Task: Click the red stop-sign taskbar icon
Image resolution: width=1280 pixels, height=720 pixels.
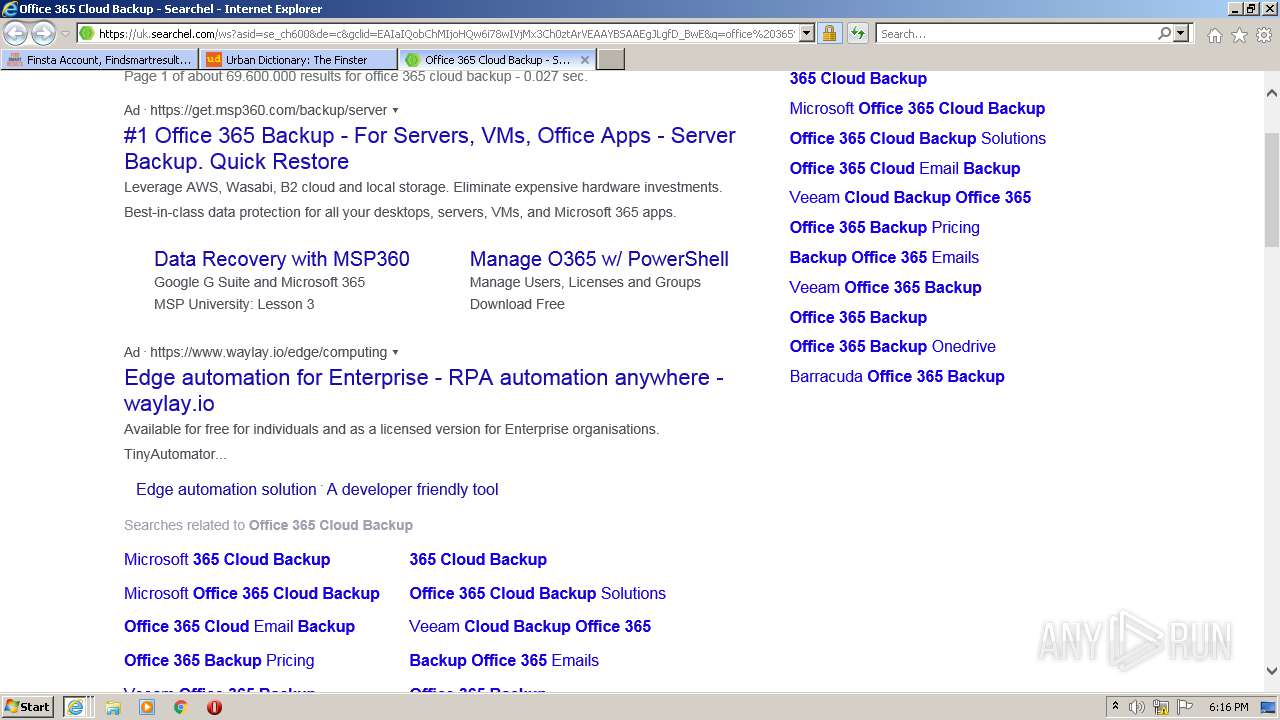Action: (x=214, y=707)
